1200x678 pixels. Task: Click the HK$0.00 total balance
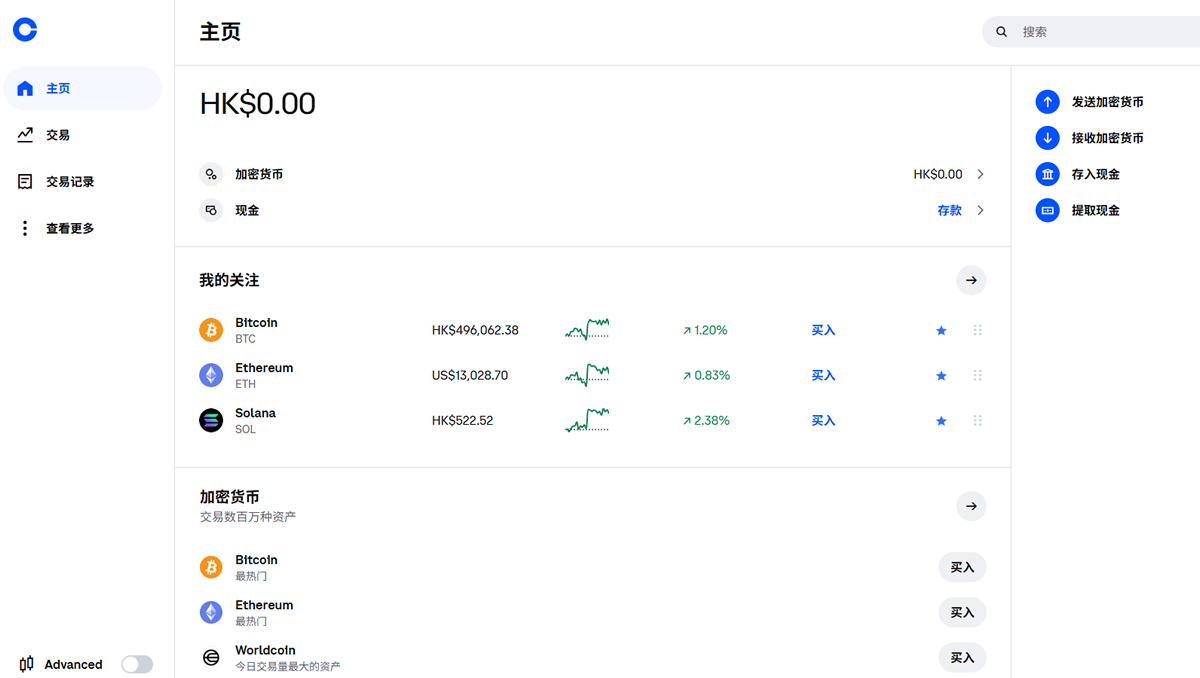(x=258, y=103)
